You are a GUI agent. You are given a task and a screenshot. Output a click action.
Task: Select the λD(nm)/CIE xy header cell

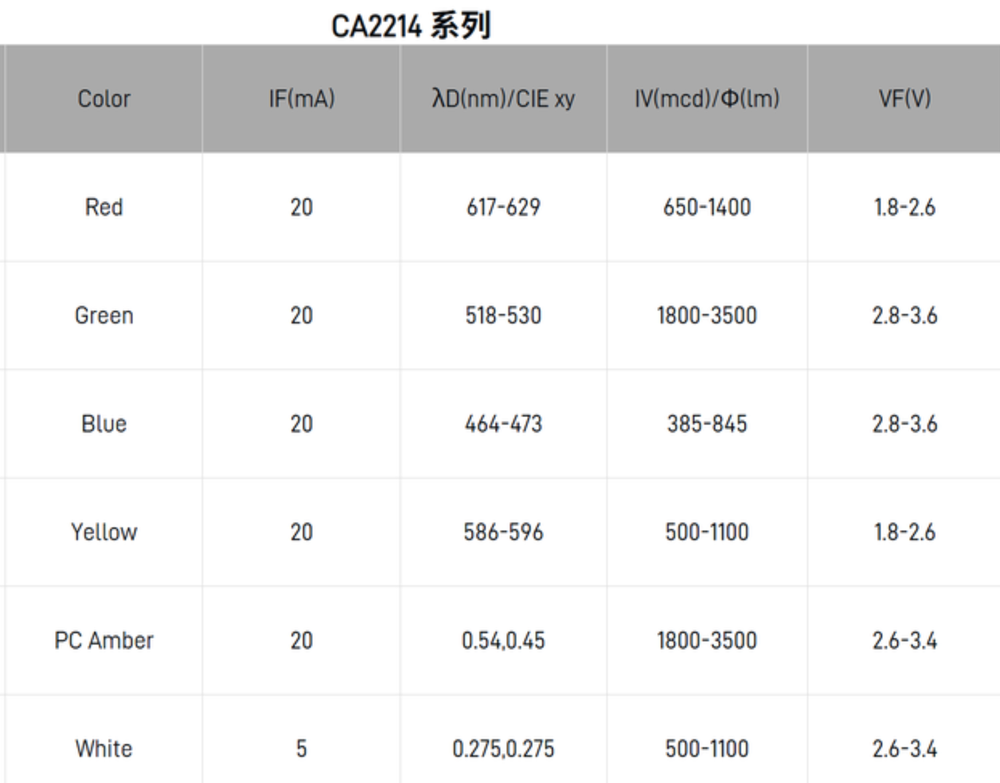tap(503, 99)
